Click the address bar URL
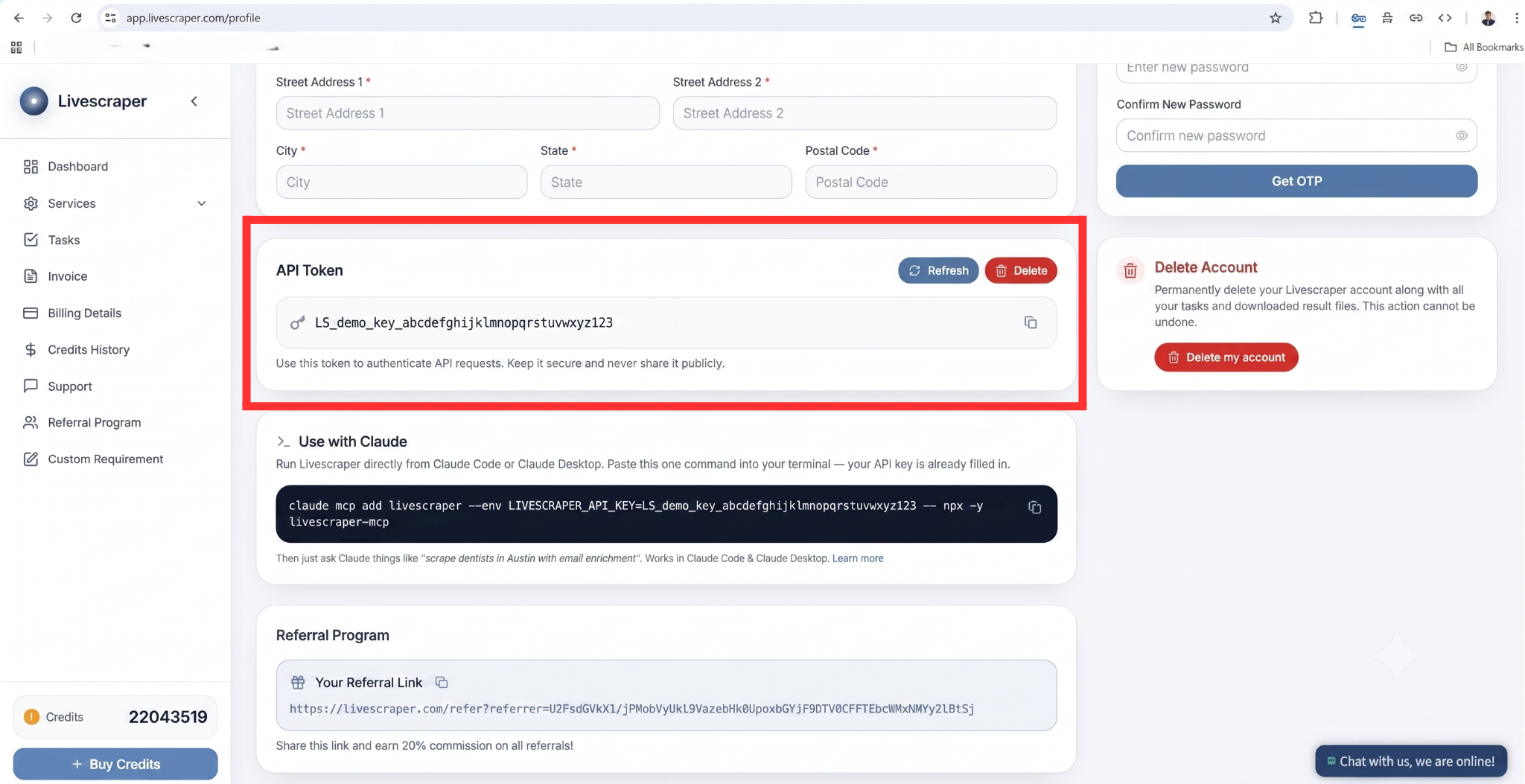The image size is (1525, 784). (194, 18)
